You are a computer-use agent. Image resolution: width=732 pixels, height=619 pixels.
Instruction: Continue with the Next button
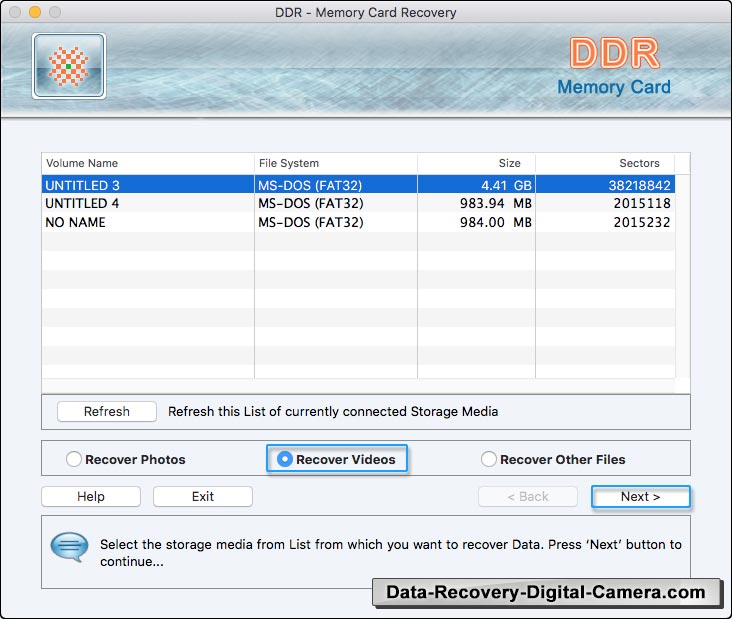coord(640,496)
